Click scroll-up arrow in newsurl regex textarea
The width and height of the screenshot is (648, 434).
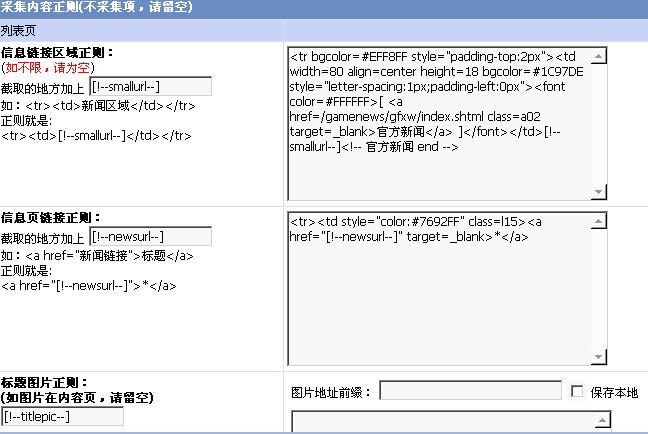coord(599,219)
